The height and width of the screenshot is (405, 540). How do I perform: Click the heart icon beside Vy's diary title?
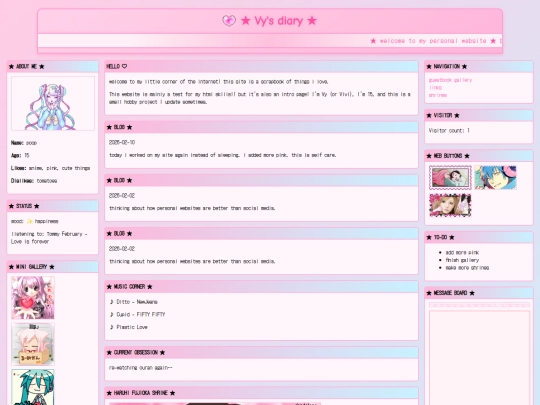click(x=229, y=21)
